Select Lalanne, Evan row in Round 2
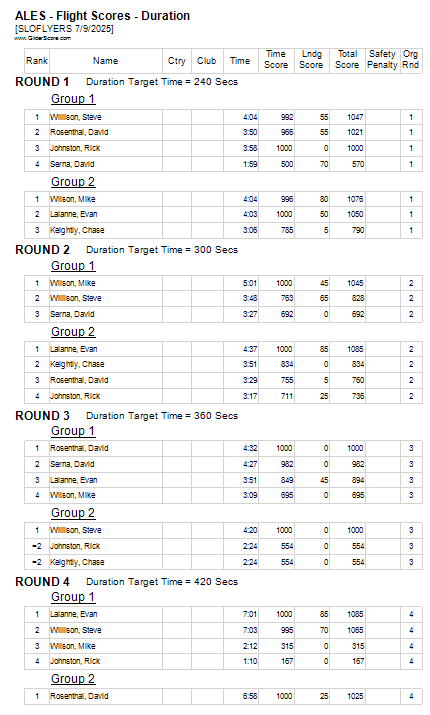The height and width of the screenshot is (715, 430). click(x=223, y=349)
